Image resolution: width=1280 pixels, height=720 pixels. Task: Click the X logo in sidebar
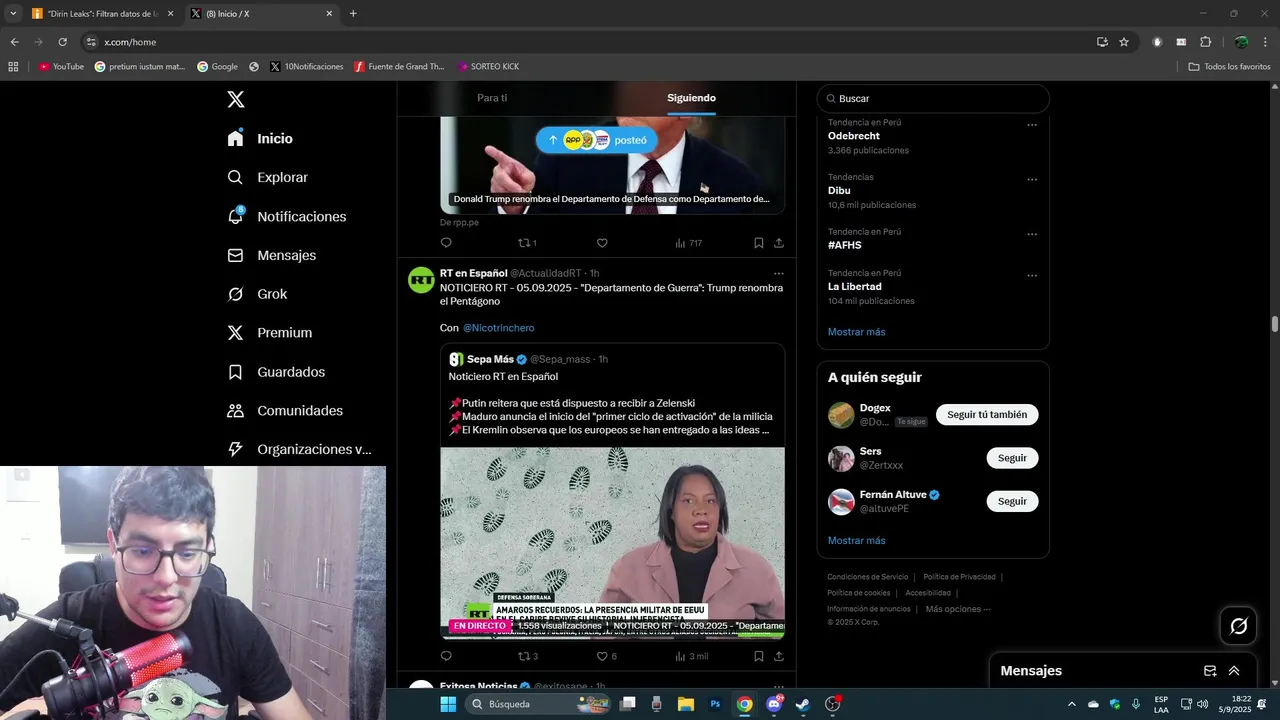click(x=235, y=99)
